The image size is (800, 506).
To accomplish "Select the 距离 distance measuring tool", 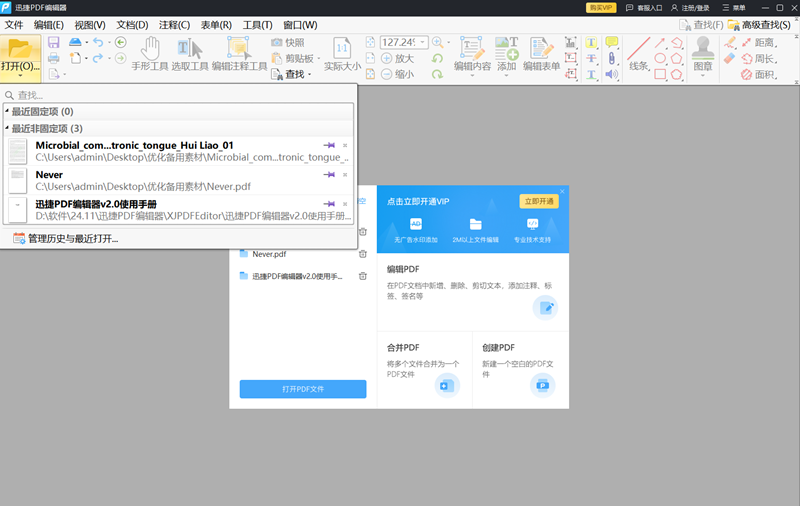I will pos(759,43).
